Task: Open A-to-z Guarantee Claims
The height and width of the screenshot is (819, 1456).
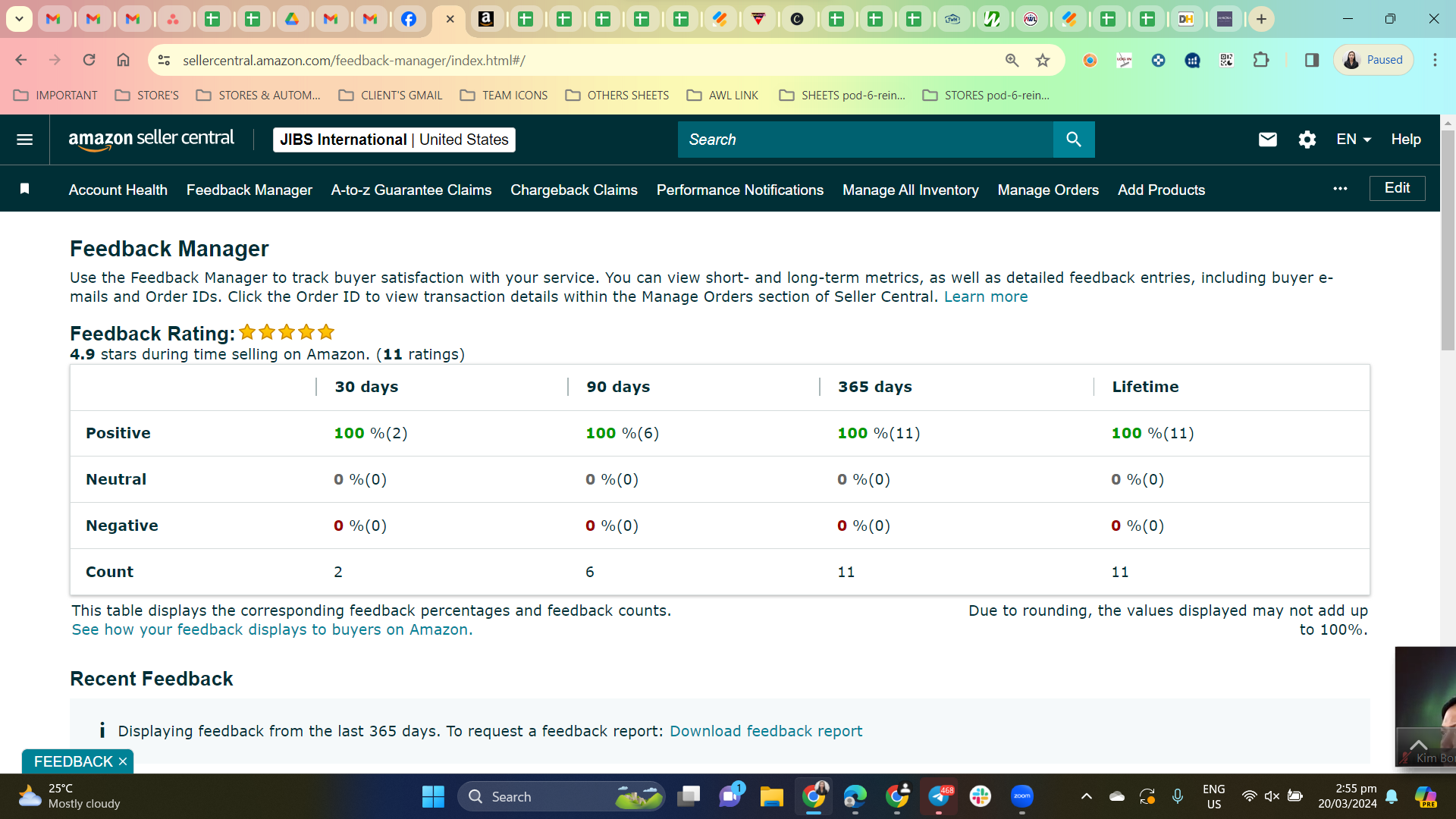Action: (411, 190)
